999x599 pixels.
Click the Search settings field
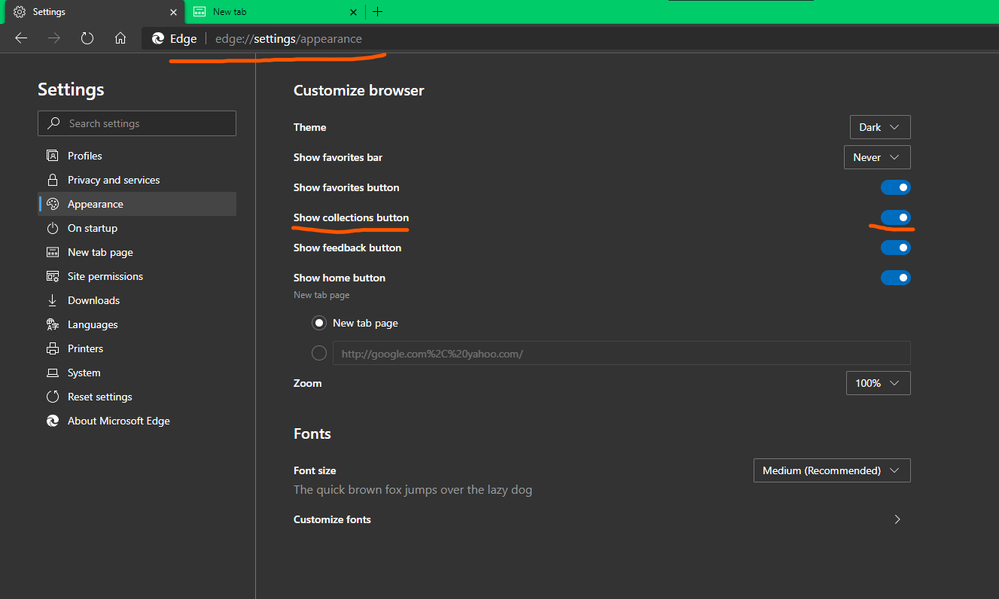tap(137, 123)
